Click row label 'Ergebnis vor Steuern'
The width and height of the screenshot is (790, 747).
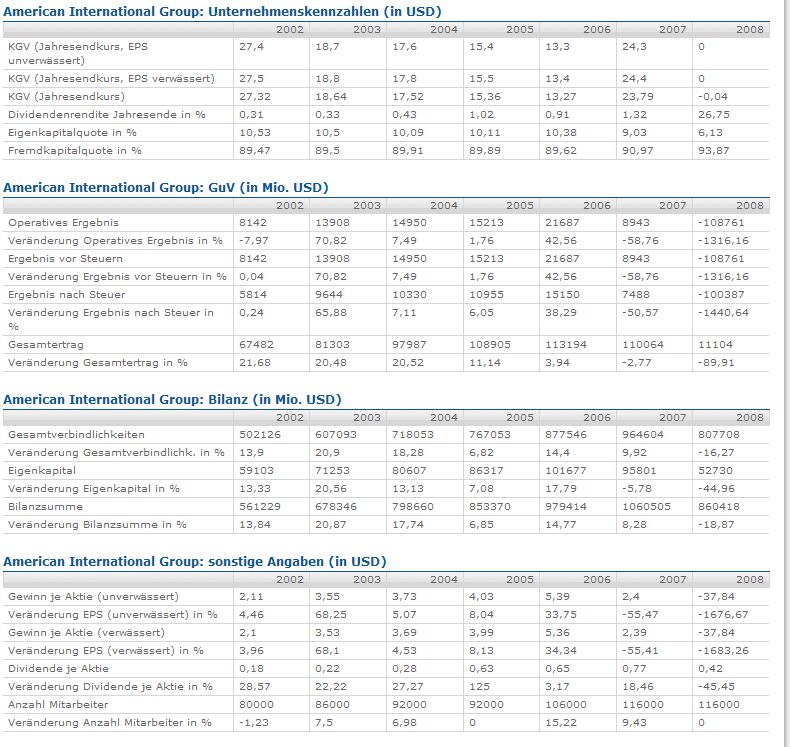click(x=65, y=259)
